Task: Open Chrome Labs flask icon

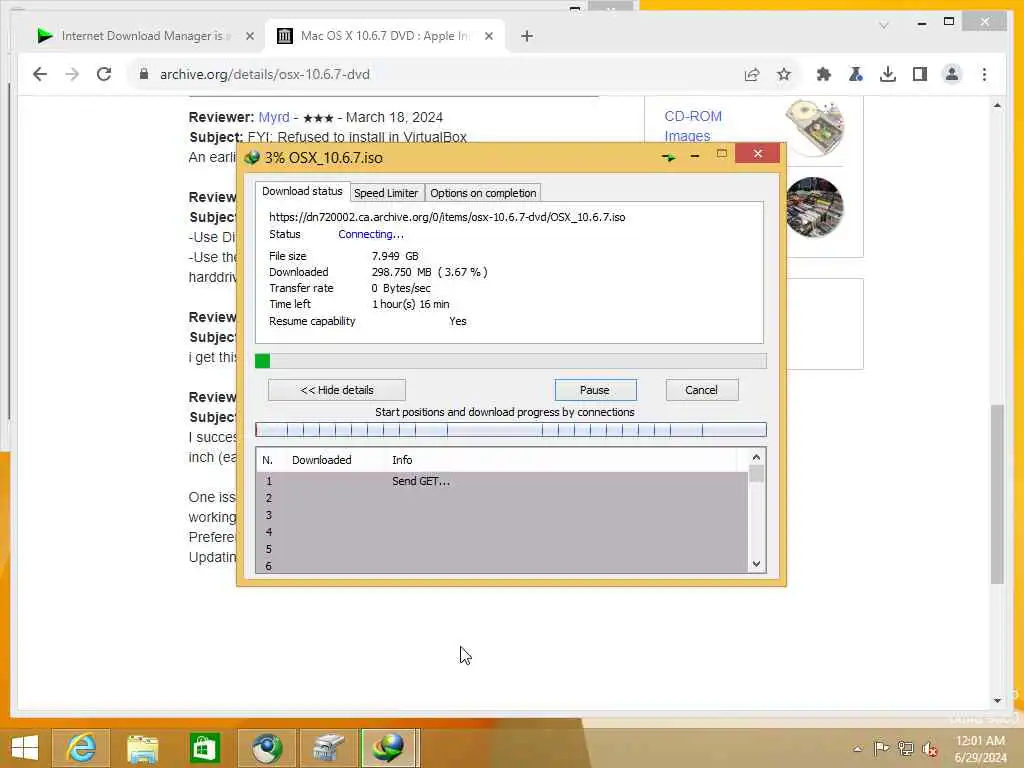Action: click(x=856, y=74)
